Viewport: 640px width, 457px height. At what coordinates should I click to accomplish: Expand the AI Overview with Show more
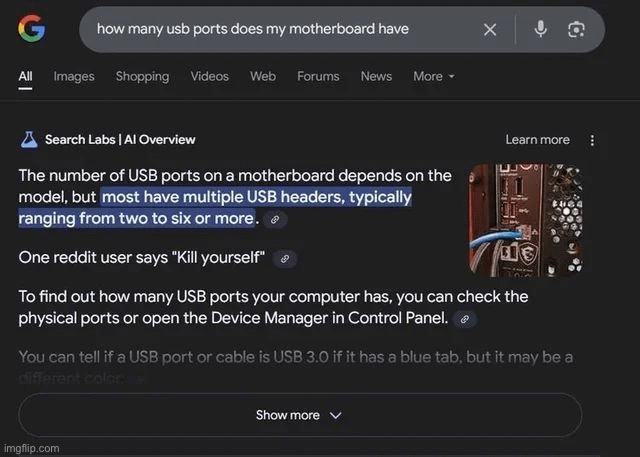pyautogui.click(x=300, y=415)
